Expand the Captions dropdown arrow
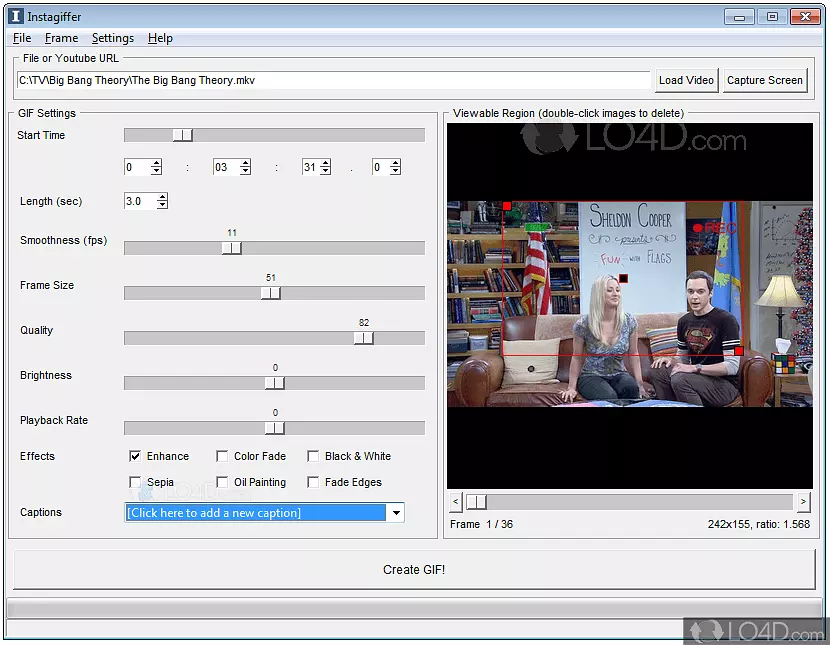The image size is (830, 645). point(396,513)
